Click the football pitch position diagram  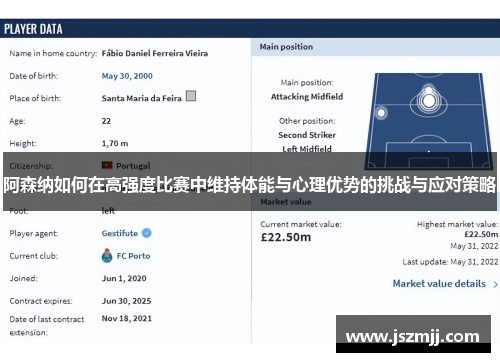coord(429,121)
